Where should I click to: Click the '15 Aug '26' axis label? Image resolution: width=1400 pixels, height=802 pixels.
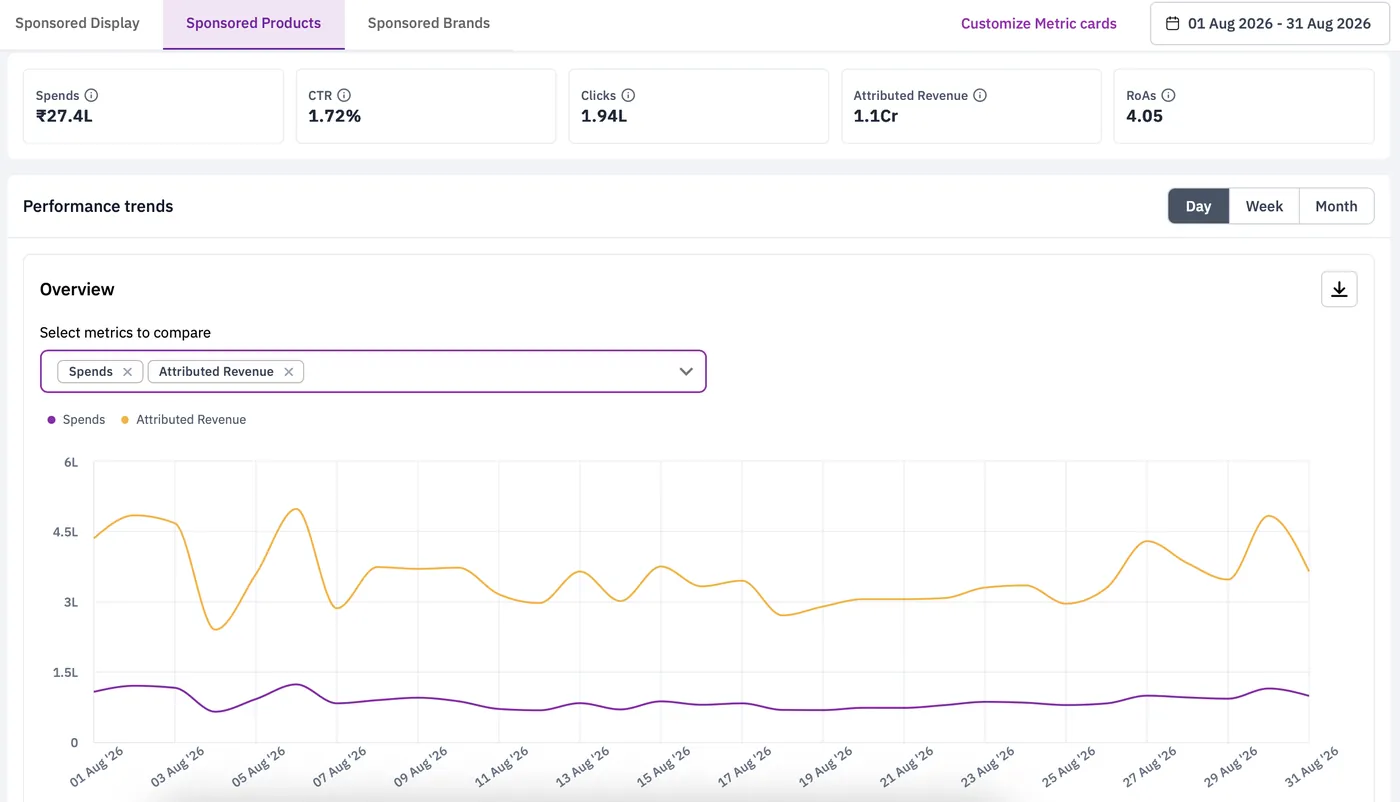coord(664,768)
